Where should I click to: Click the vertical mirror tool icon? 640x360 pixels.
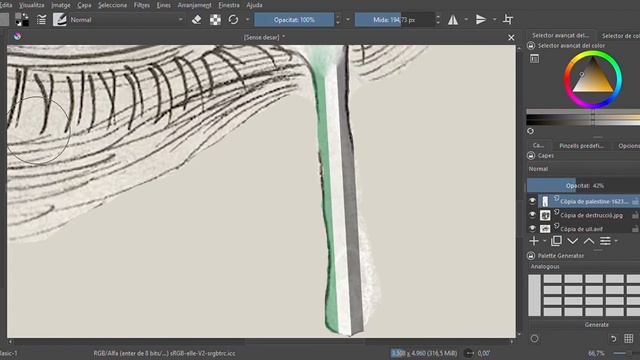(481, 19)
